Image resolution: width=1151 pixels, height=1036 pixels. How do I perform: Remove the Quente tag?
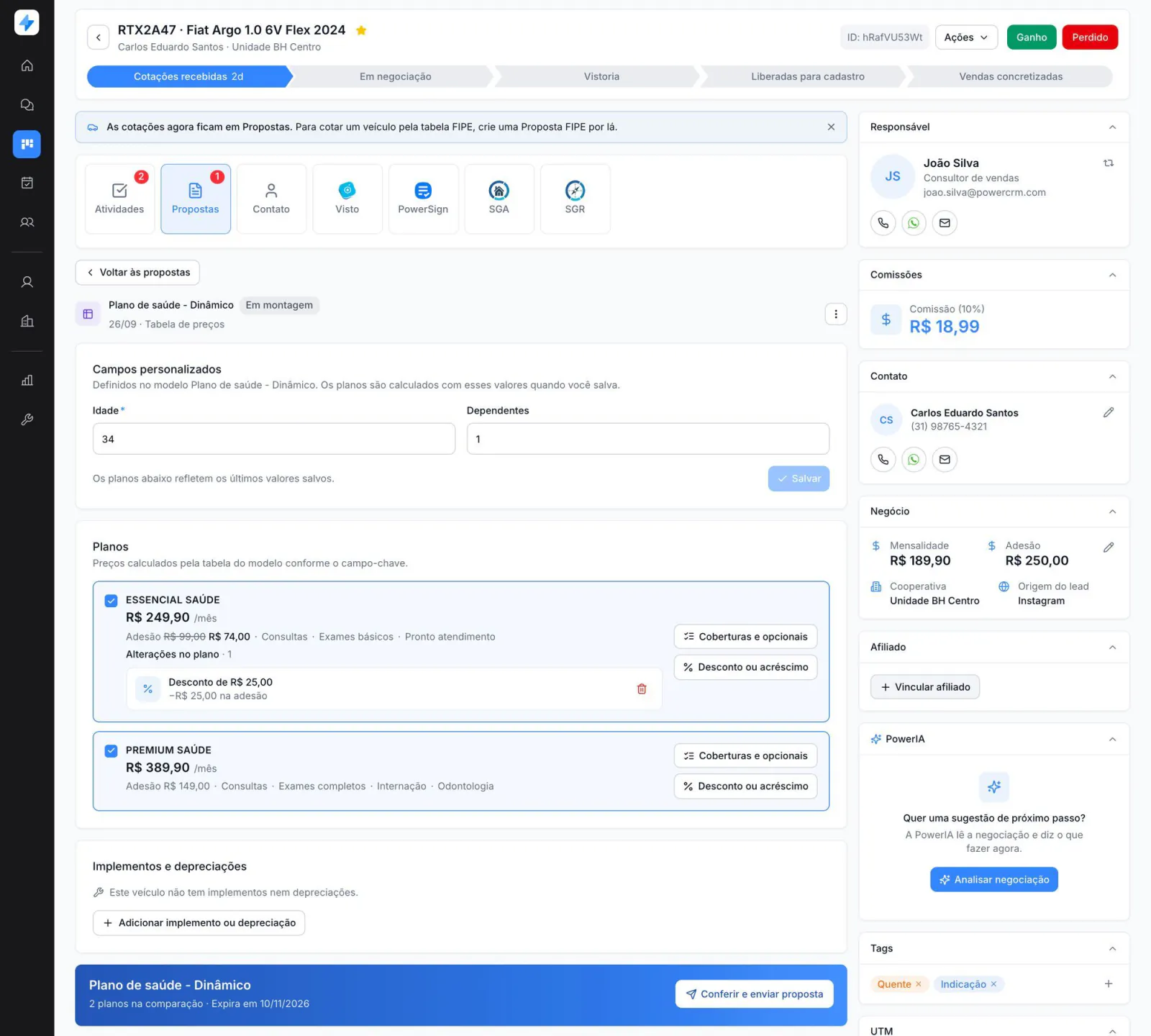[x=919, y=984]
